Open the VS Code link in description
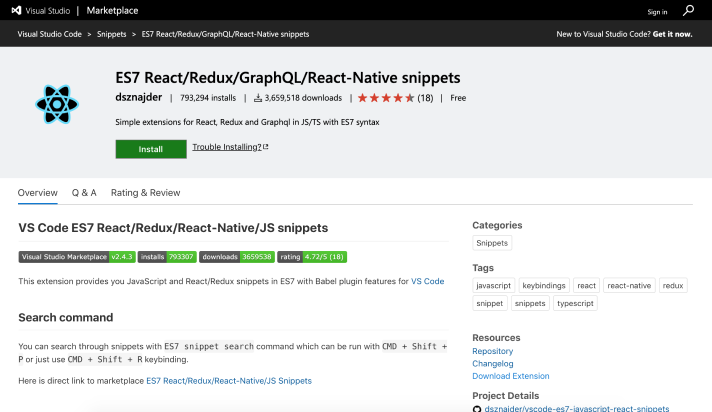This screenshot has height=412, width=712. 427,281
